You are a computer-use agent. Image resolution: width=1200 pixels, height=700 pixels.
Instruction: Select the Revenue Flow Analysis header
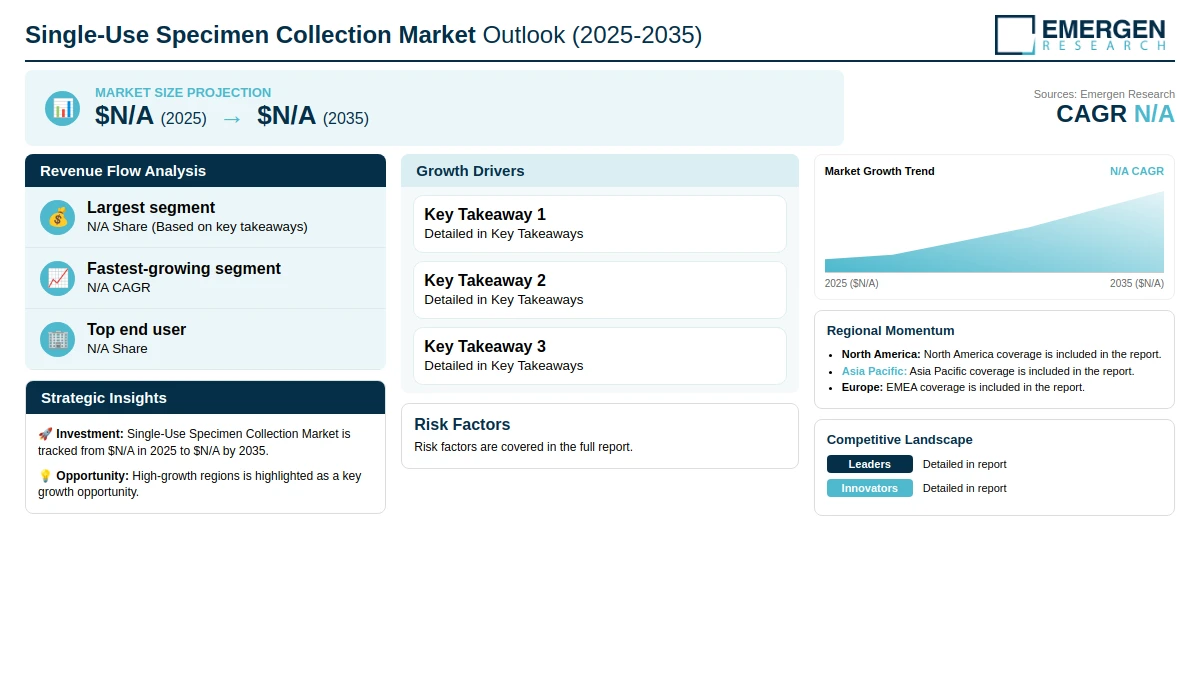click(x=205, y=171)
